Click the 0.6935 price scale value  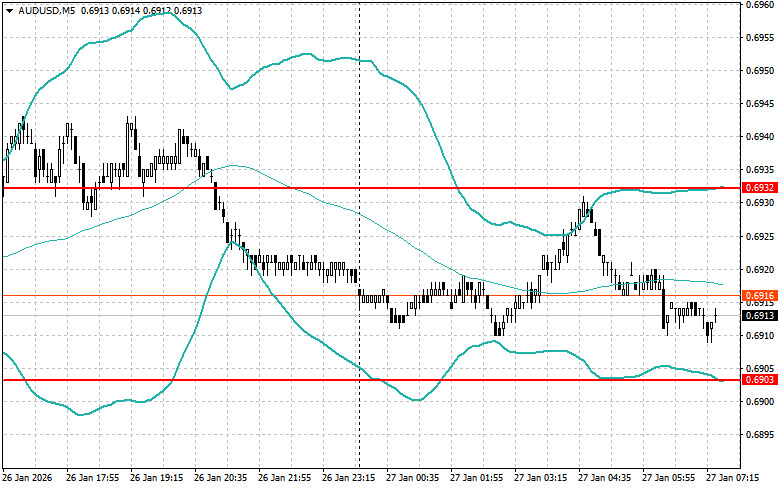click(x=760, y=170)
